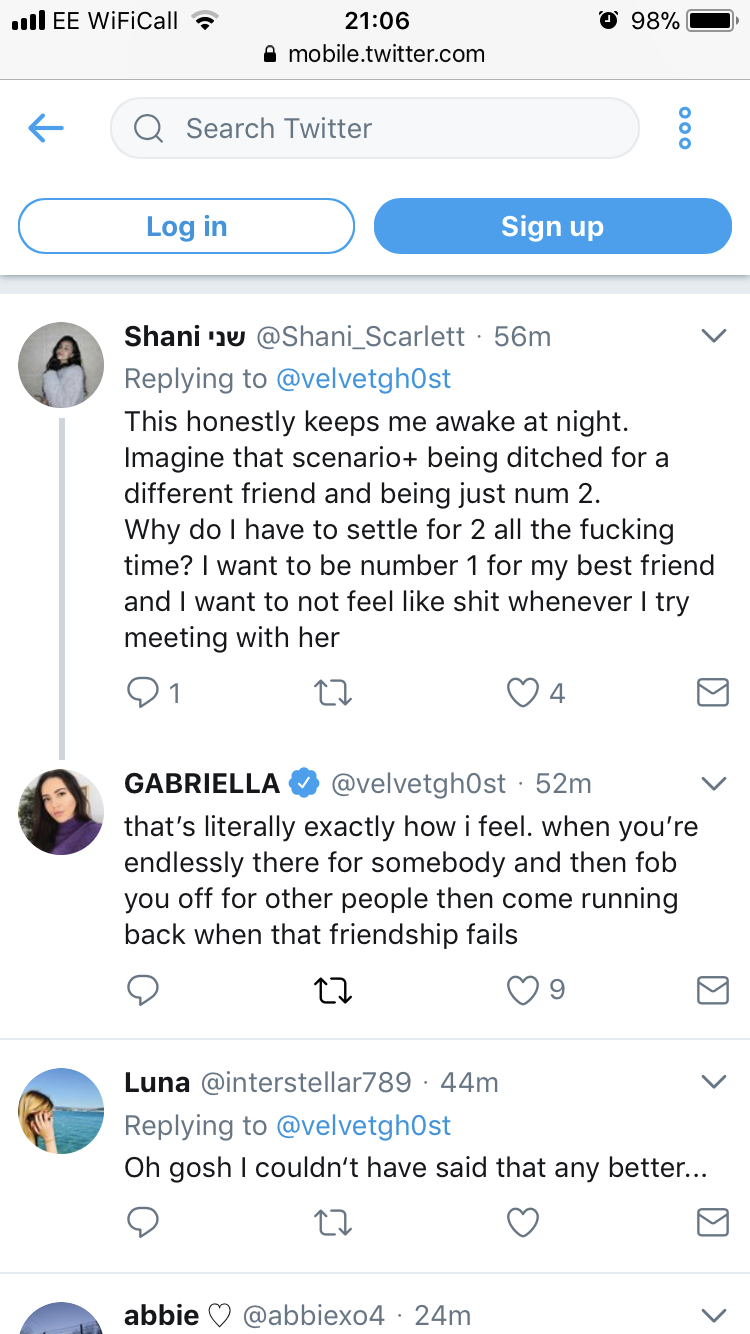This screenshot has width=750, height=1334.
Task: Like Luna's tweet
Action: (x=523, y=1221)
